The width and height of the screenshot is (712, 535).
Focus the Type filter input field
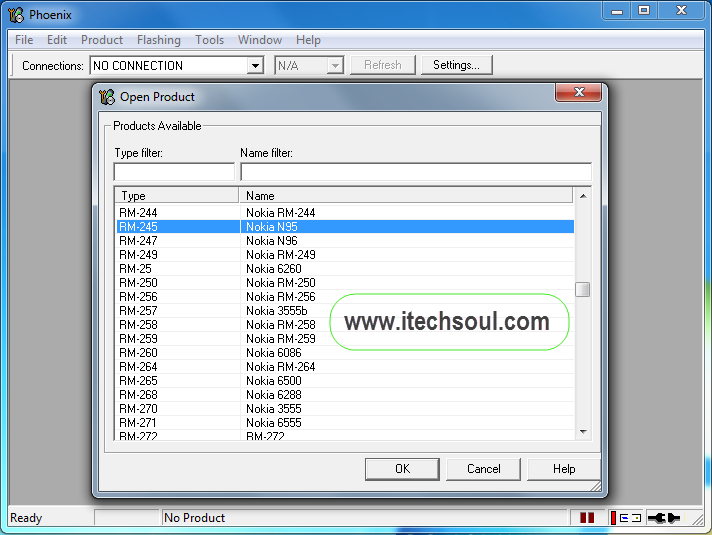click(x=174, y=172)
